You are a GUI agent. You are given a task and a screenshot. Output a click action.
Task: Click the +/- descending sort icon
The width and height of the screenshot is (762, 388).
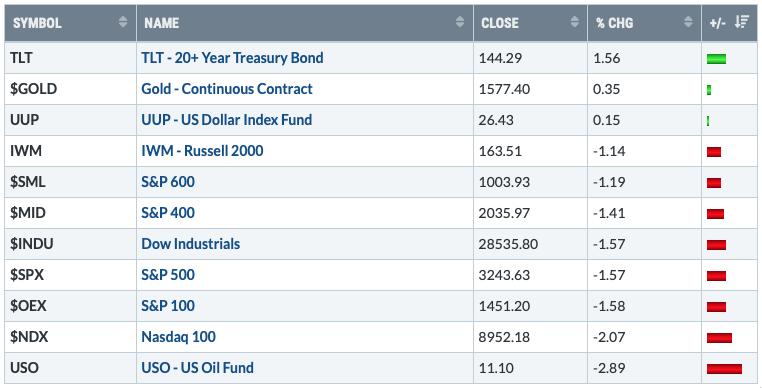point(742,22)
